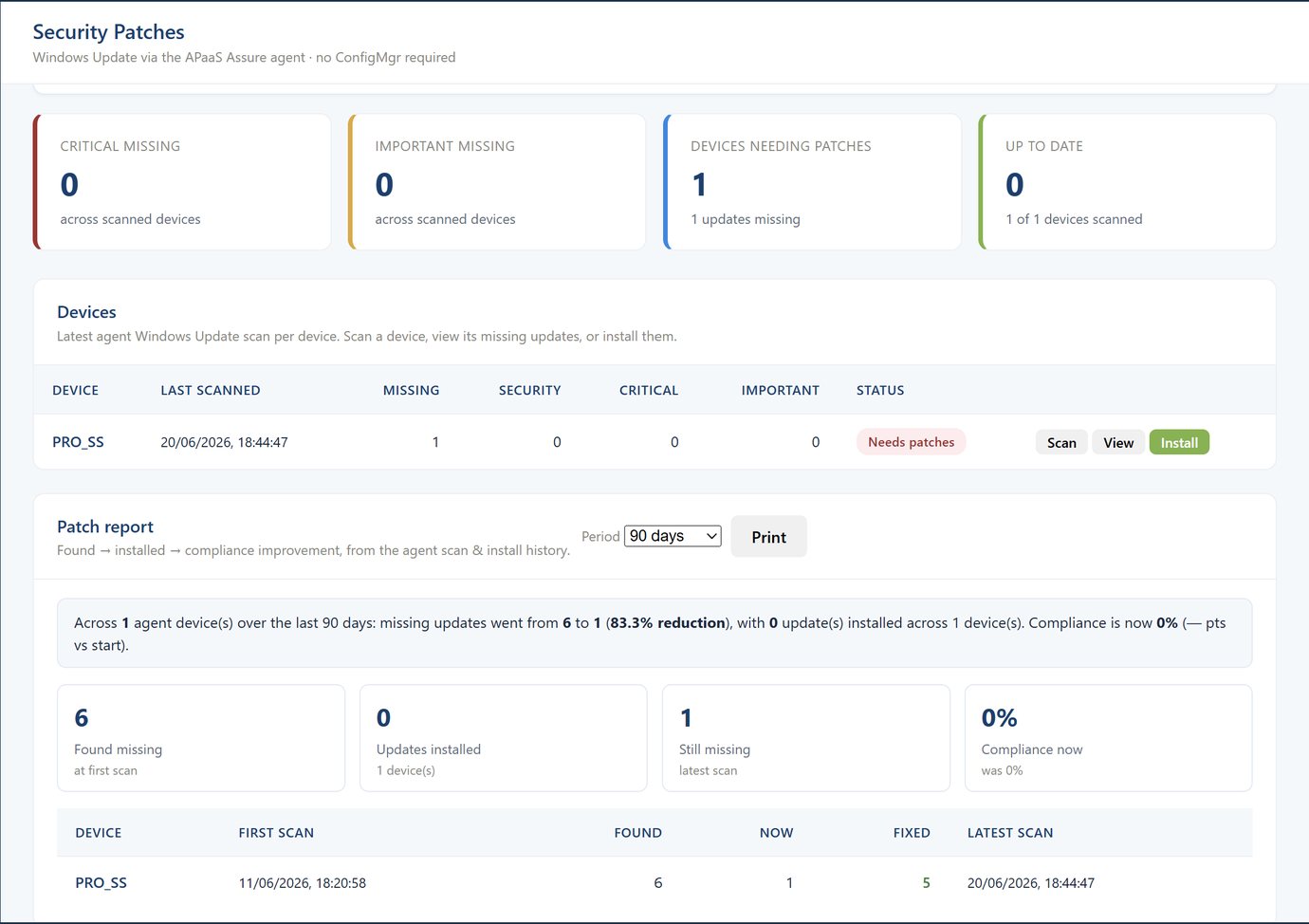This screenshot has height=924, width=1309.
Task: Click the Patch report section heading
Action: pyautogui.click(x=105, y=527)
